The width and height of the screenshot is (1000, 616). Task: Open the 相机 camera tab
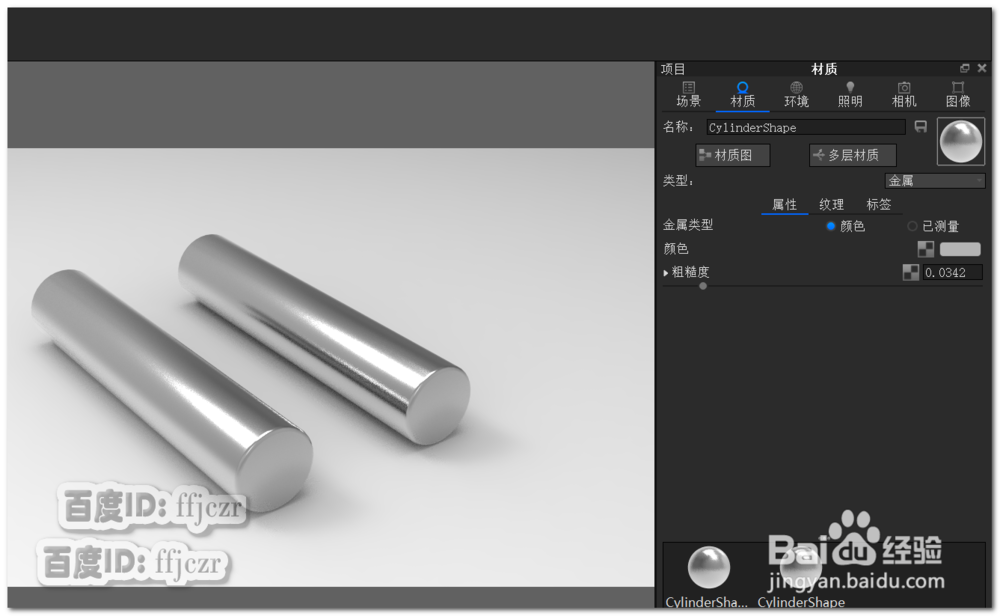pos(904,94)
